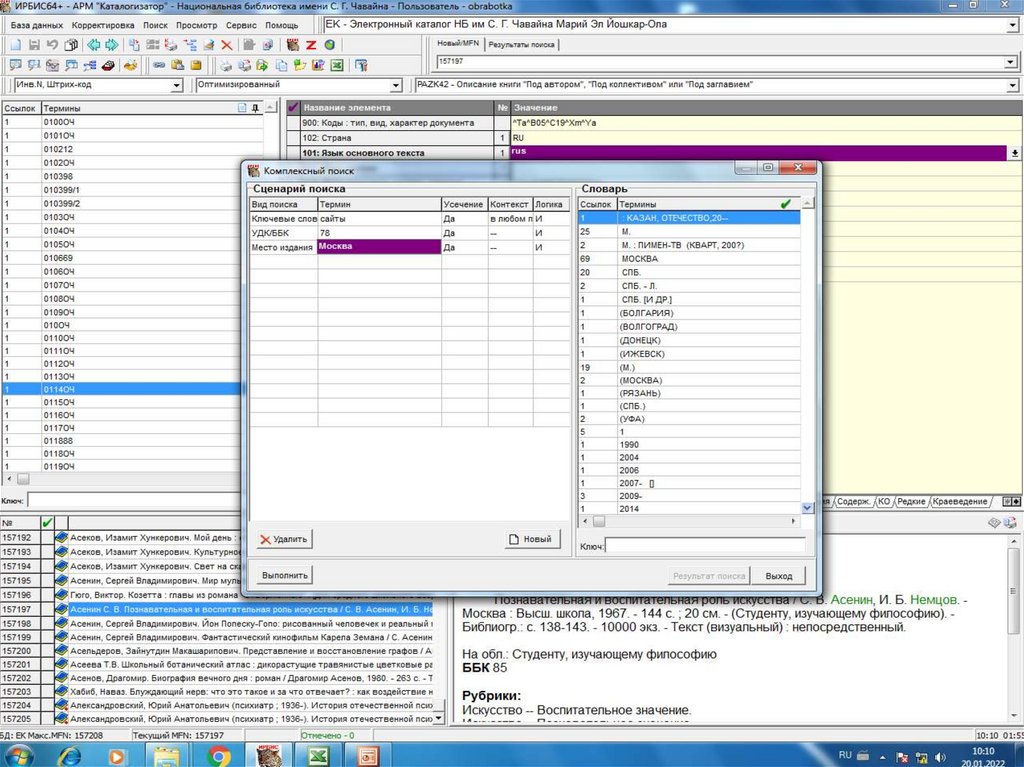Switch to the Результаты поиска tab
Image resolution: width=1024 pixels, height=767 pixels.
click(x=521, y=44)
